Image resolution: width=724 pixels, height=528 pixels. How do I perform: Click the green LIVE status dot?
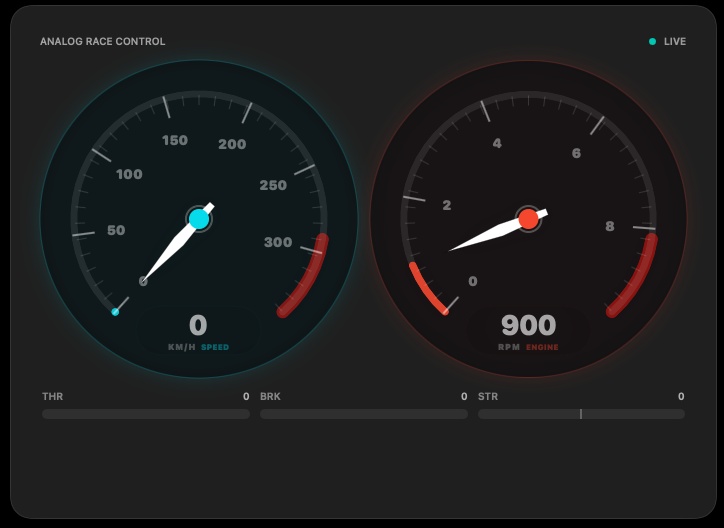tap(652, 42)
